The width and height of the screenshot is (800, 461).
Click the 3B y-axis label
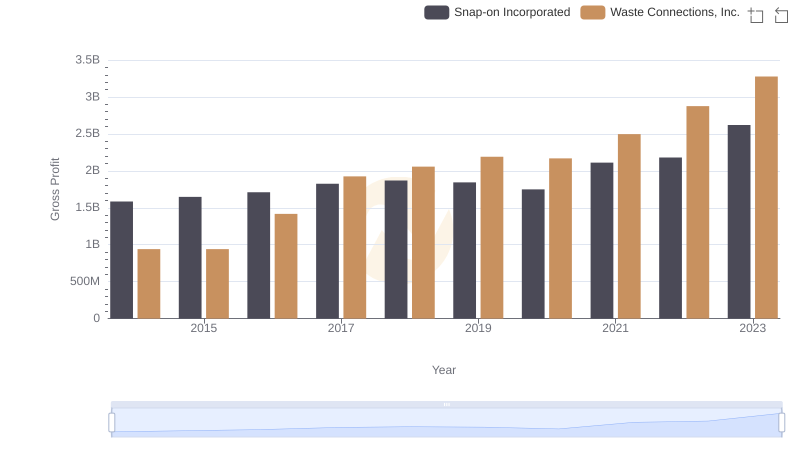pyautogui.click(x=92, y=97)
